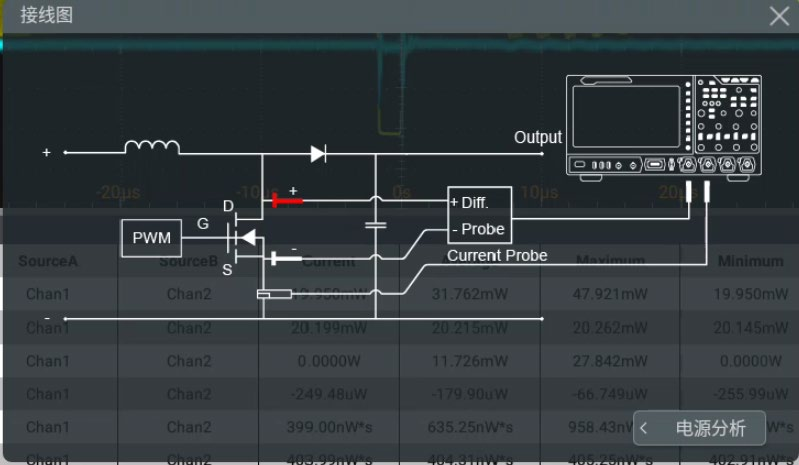Click the back chevron beside 电源分析

tap(644, 428)
